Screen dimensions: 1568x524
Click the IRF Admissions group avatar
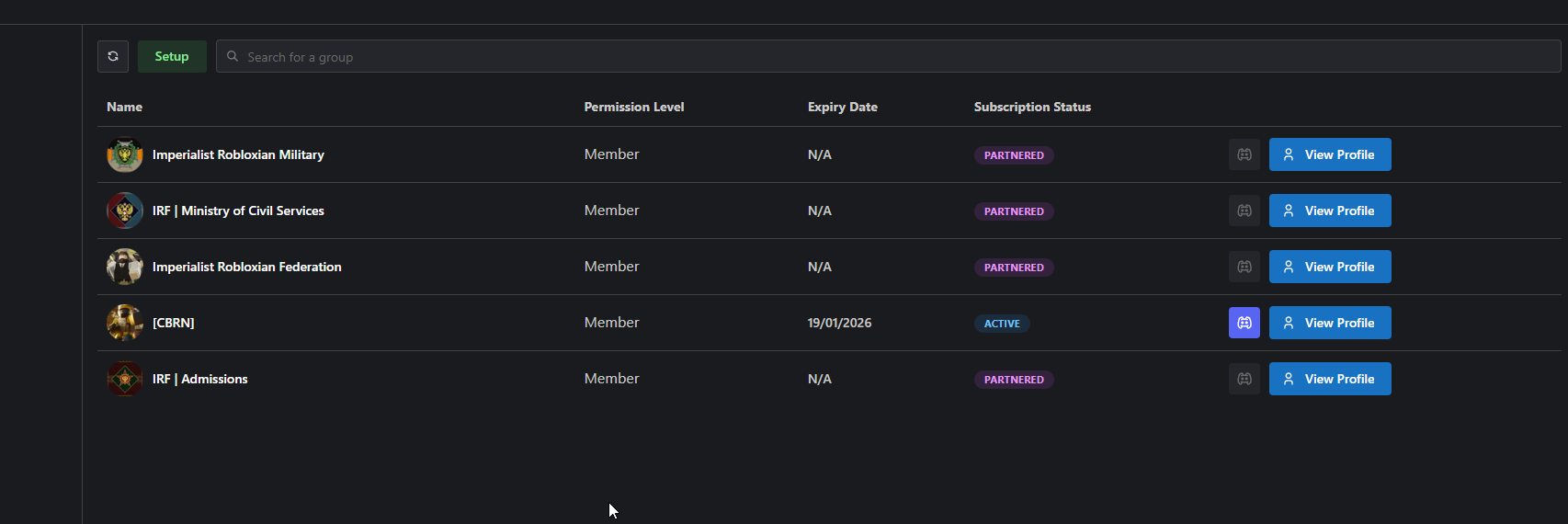(125, 379)
